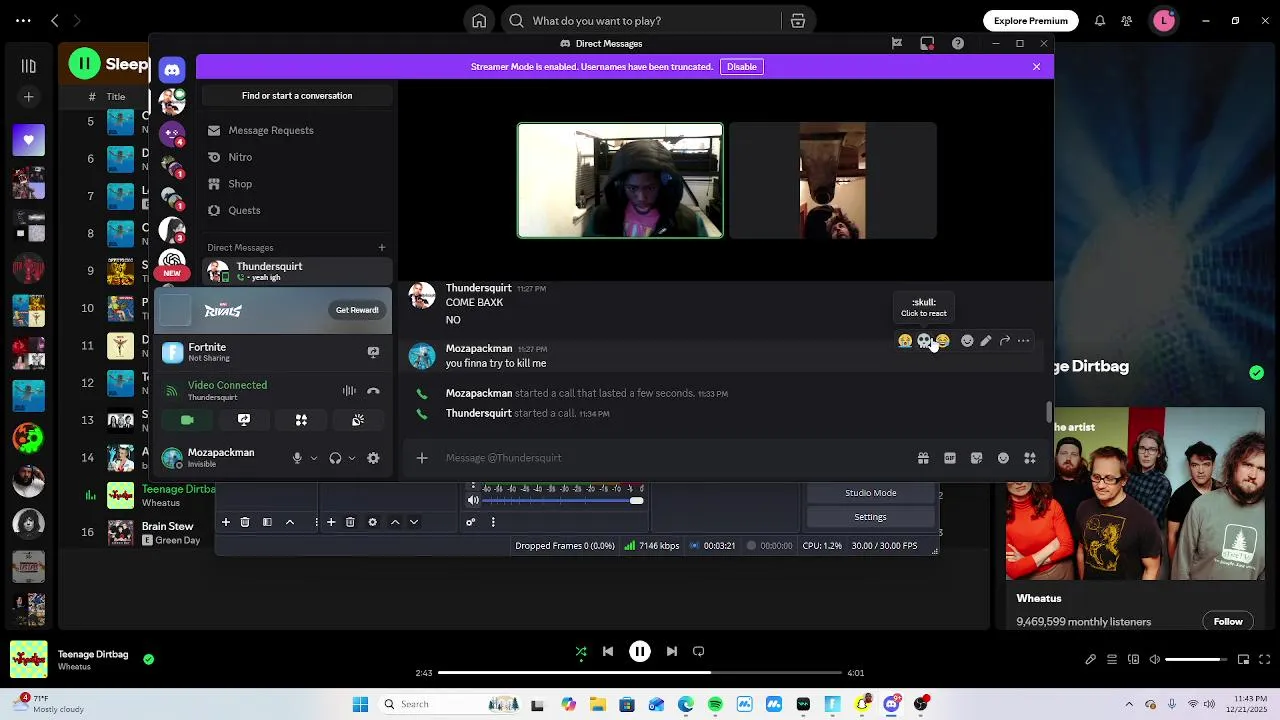The height and width of the screenshot is (720, 1280).
Task: Open OBS advanced audio properties gears
Action: click(470, 522)
